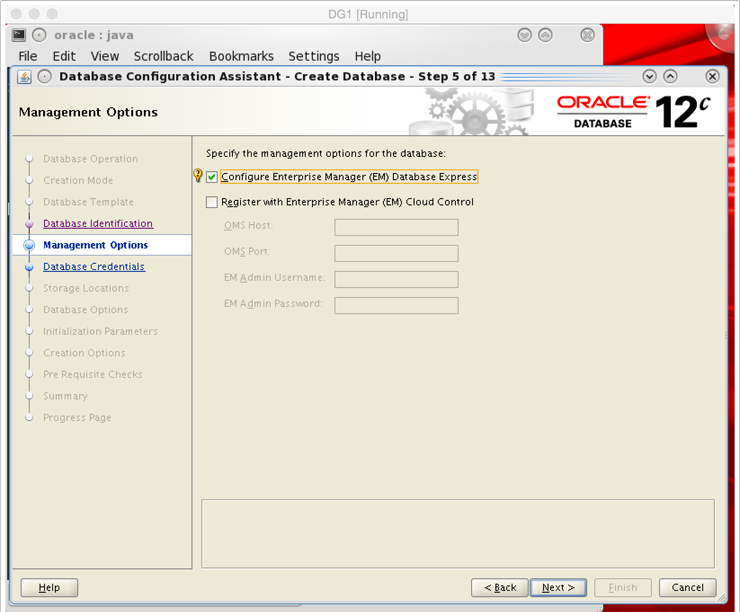The image size is (740, 612).
Task: Go back with the < Back button
Action: (500, 587)
